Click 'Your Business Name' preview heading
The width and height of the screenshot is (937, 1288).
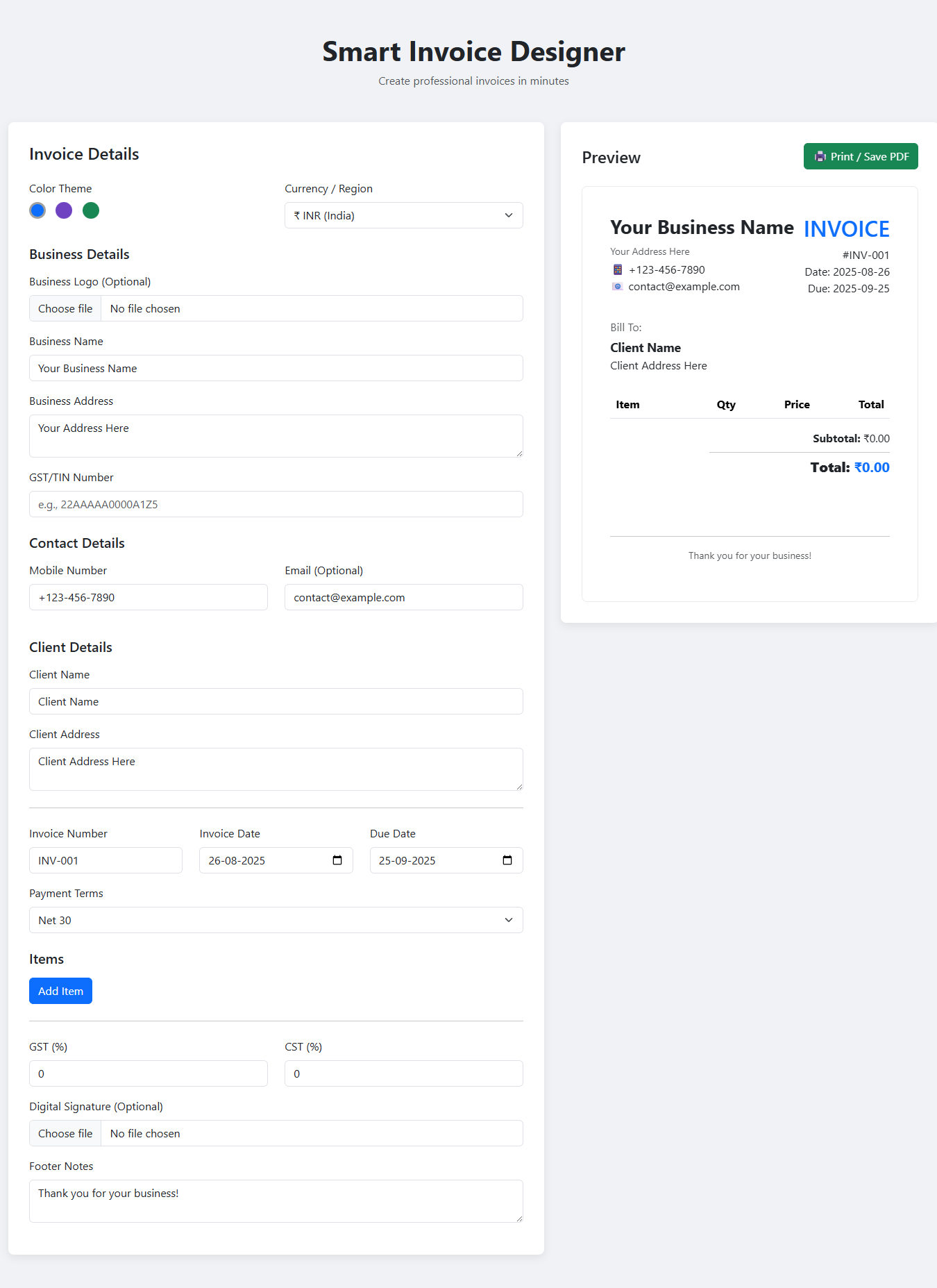pos(702,228)
